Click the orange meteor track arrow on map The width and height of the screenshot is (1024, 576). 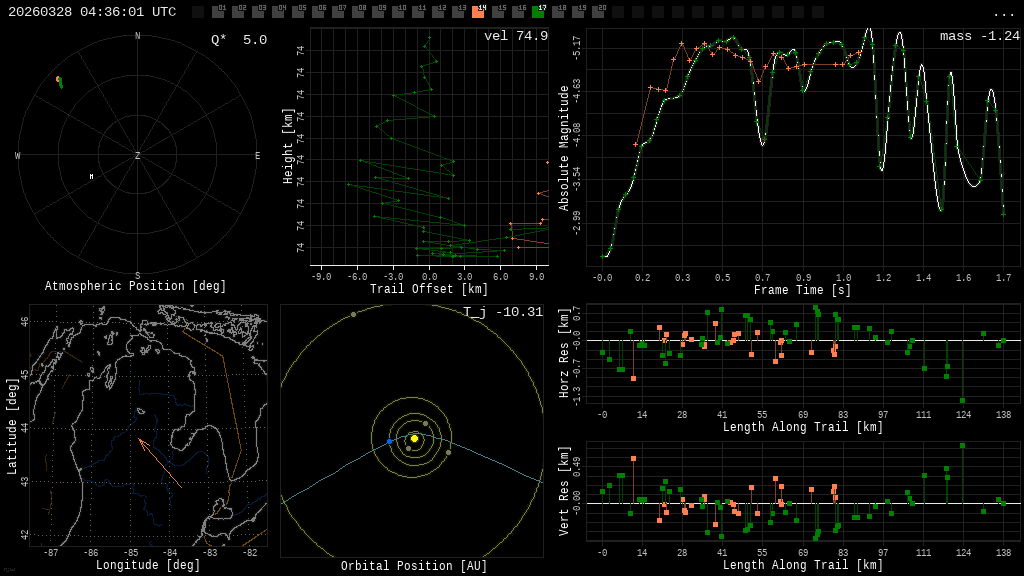coord(159,462)
